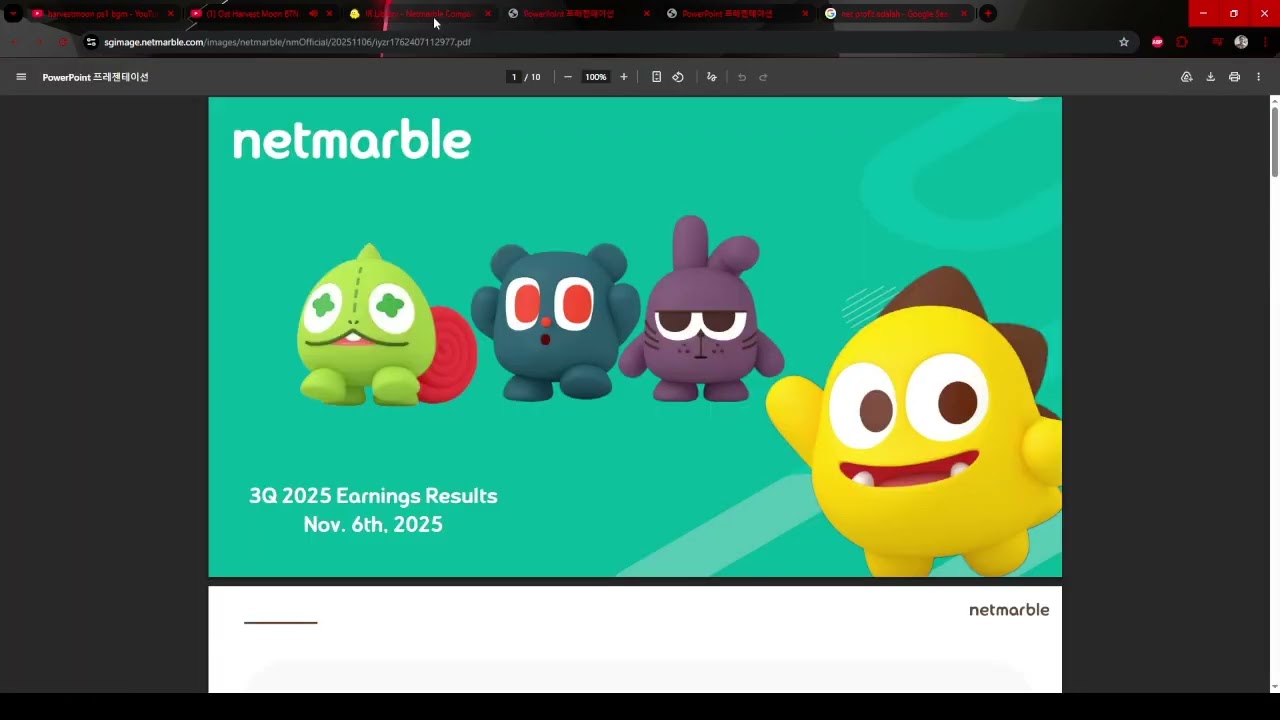Edit the 100% zoom level field
This screenshot has width=1280, height=720.
tap(596, 77)
